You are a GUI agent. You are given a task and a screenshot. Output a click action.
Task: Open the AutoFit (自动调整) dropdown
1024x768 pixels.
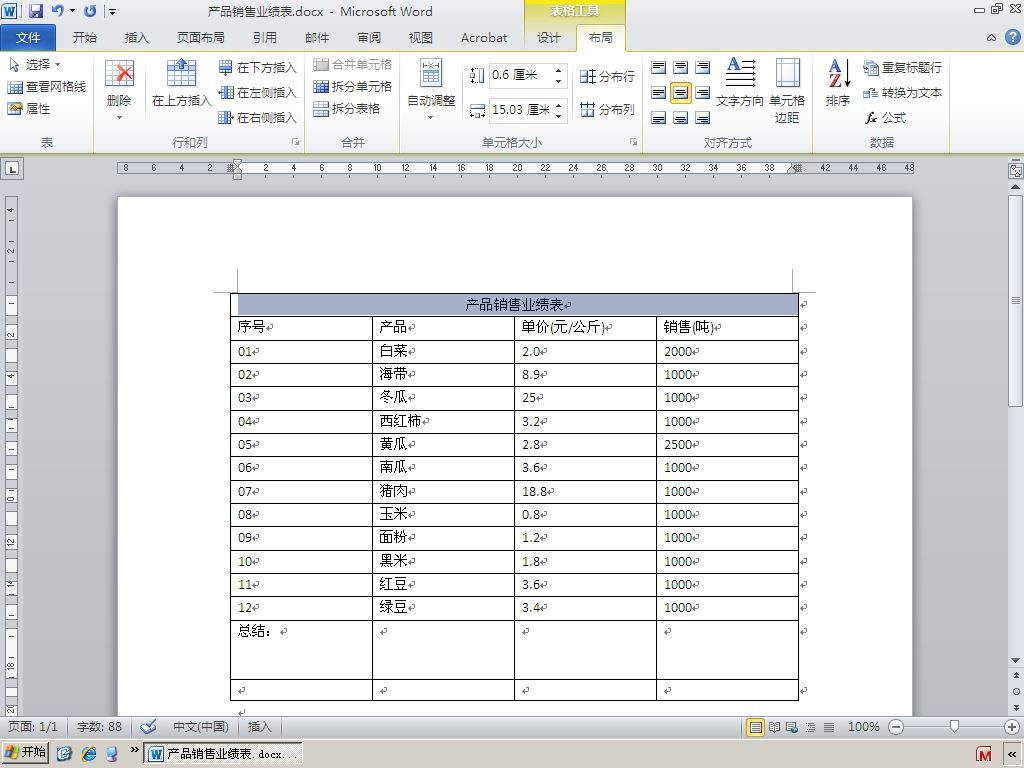coord(431,90)
